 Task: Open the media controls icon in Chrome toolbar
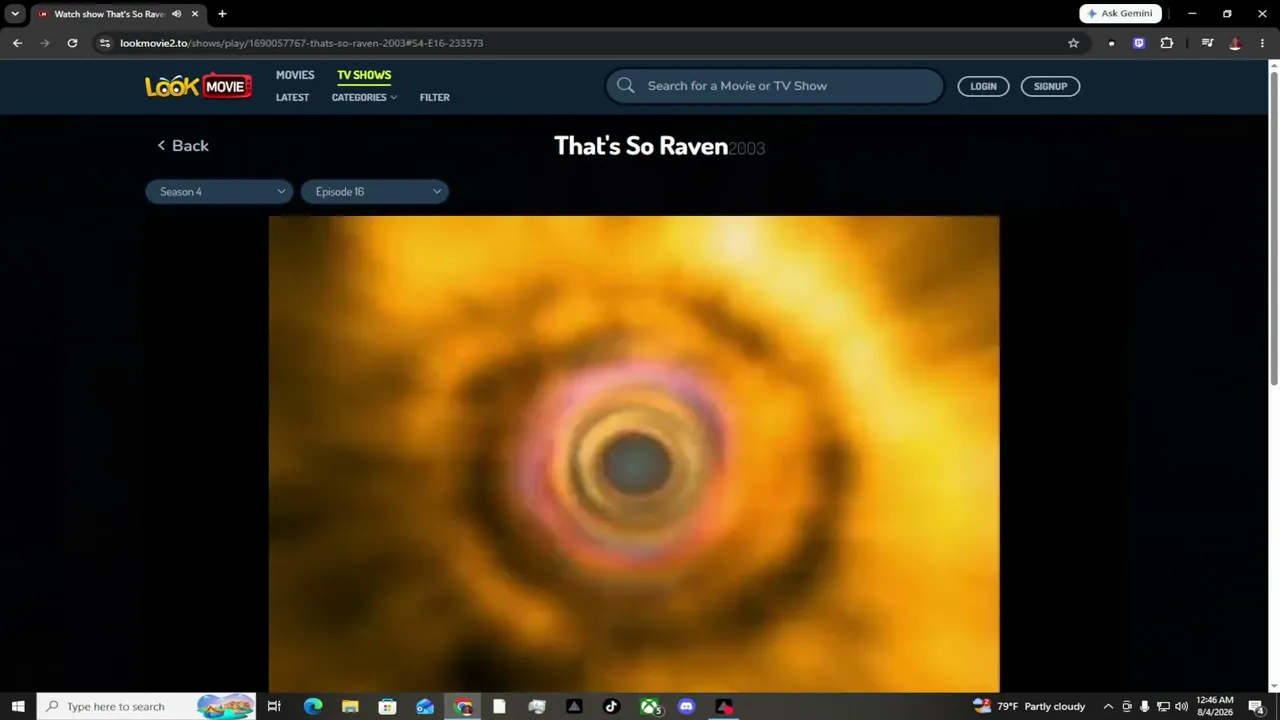[1207, 43]
